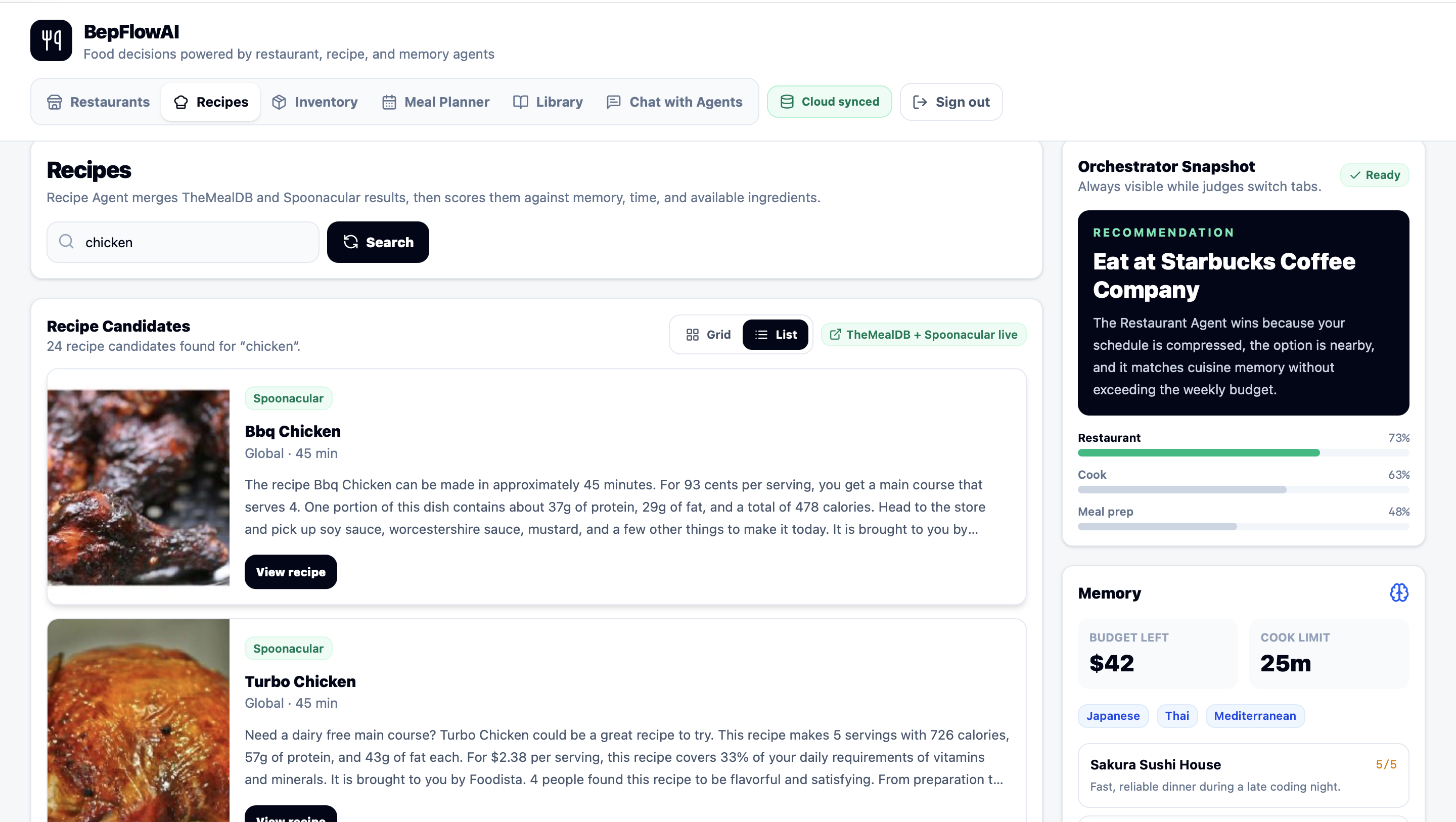
Task: View recipe for Bbq Chicken
Action: 291,572
